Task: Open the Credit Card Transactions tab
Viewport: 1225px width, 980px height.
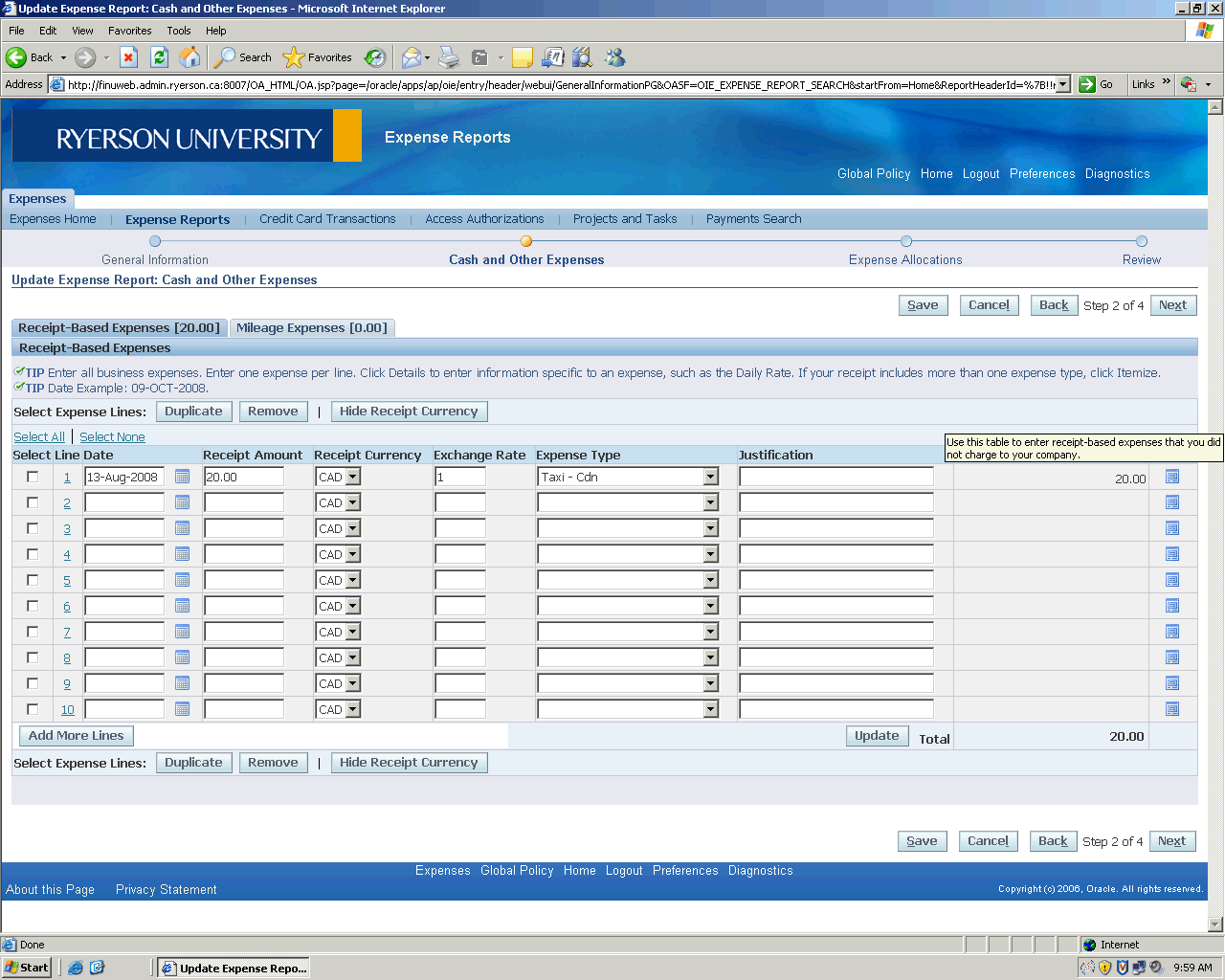Action: point(327,219)
